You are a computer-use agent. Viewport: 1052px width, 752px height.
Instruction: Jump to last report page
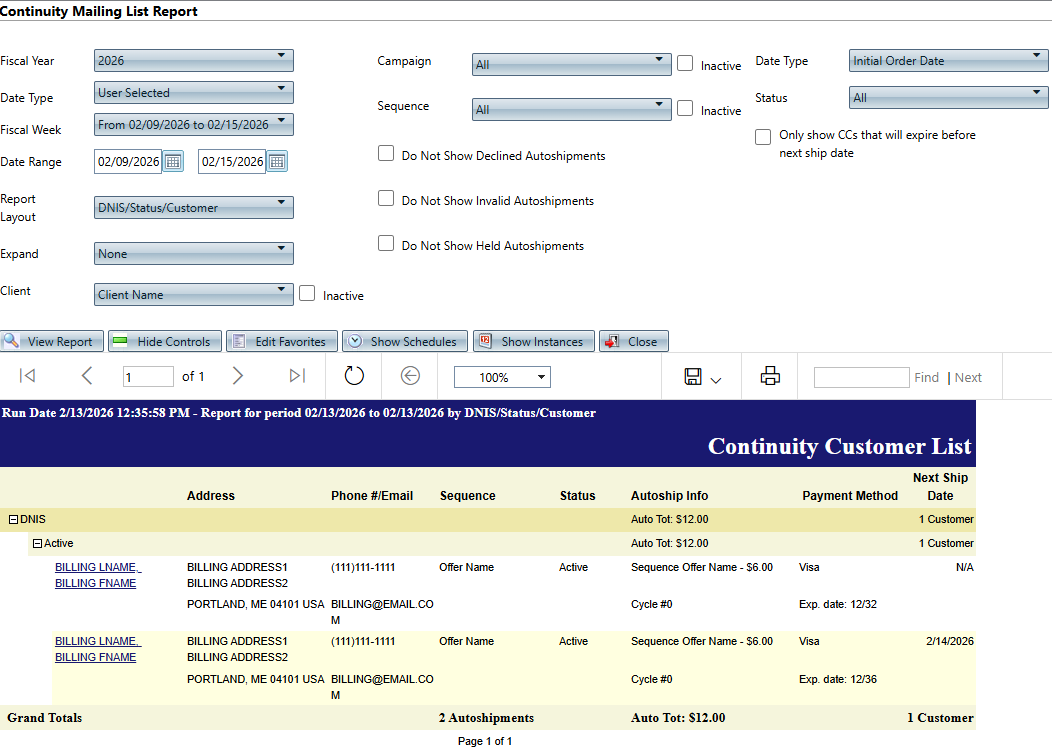[x=297, y=376]
